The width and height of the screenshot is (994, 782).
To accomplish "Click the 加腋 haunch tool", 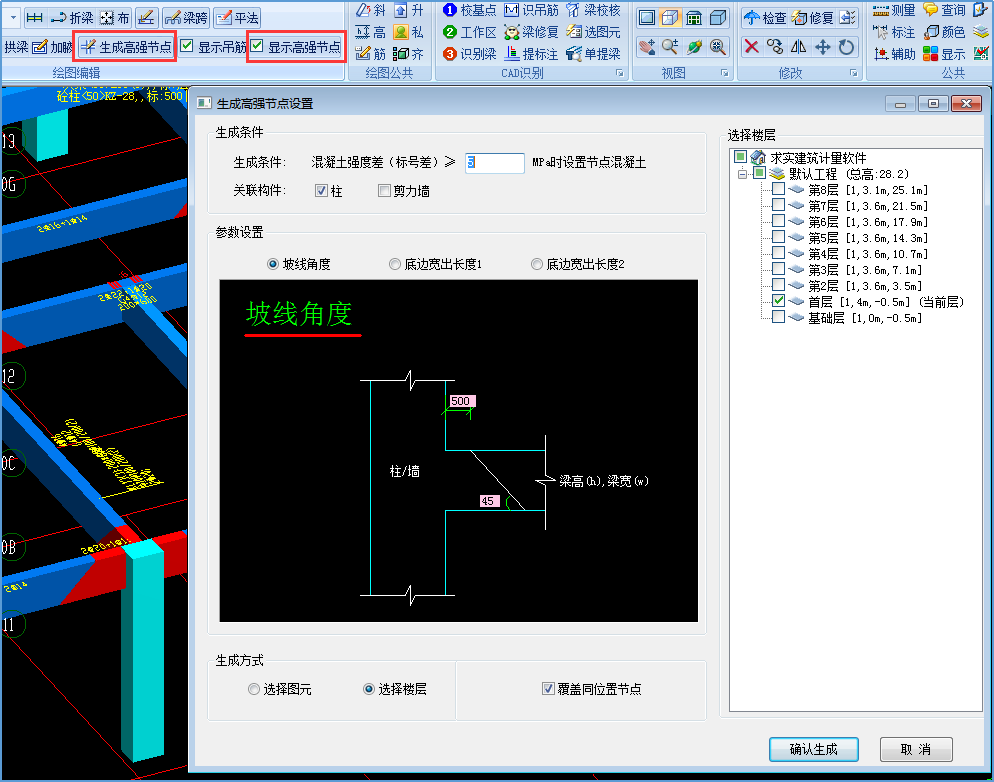I will coord(53,47).
